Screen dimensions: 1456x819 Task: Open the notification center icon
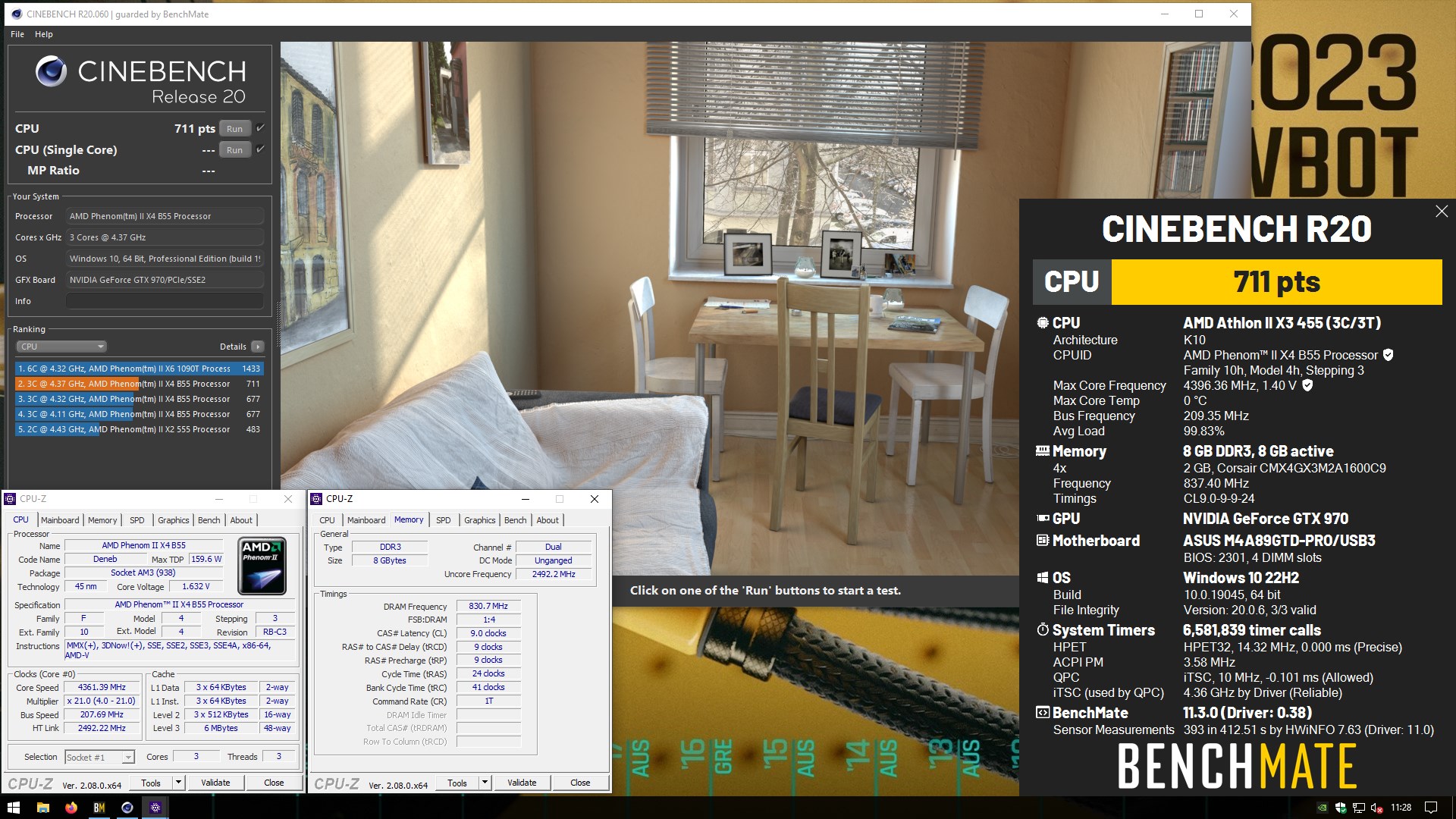[x=1430, y=808]
